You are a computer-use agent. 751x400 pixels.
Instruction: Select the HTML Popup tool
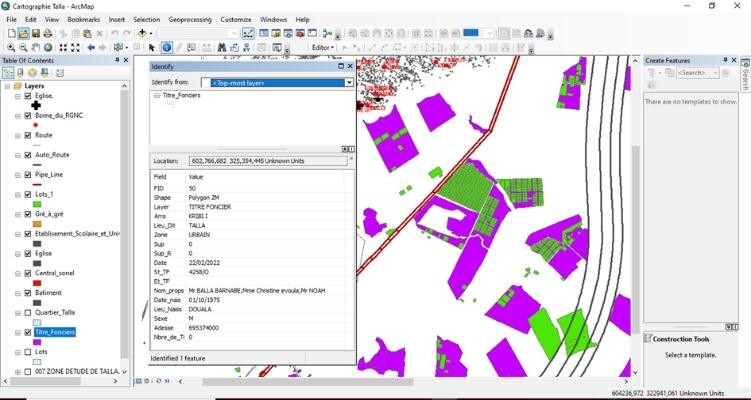click(191, 48)
